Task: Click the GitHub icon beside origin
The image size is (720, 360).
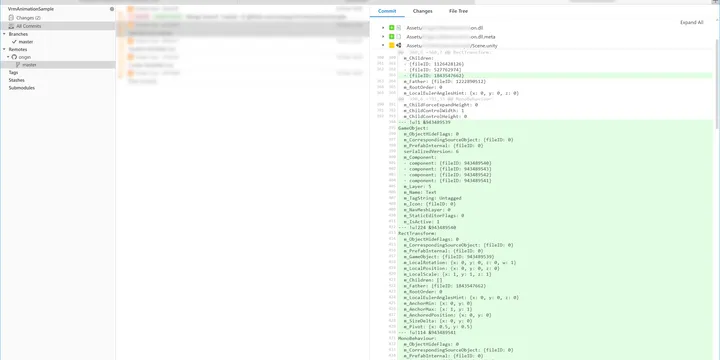Action: click(14, 57)
